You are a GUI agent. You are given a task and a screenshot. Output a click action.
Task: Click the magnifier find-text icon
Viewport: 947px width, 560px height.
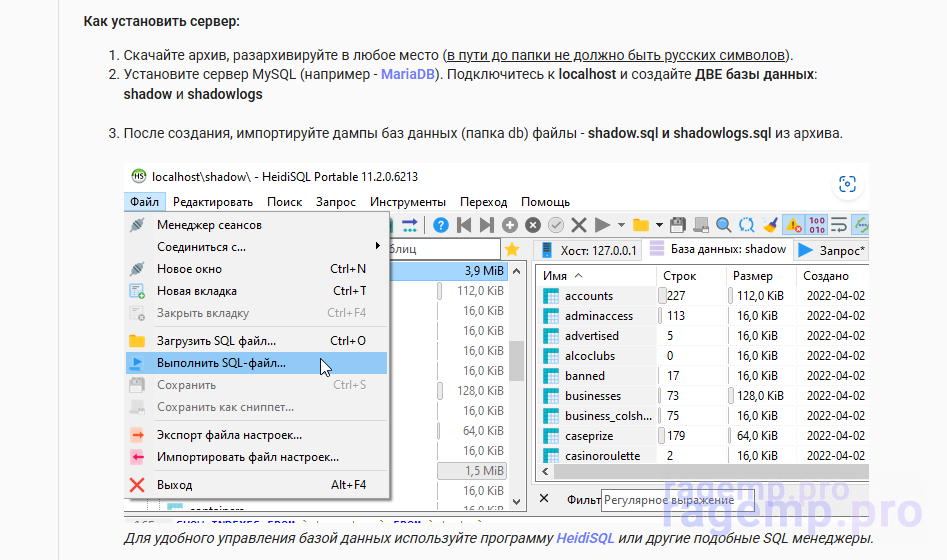(x=724, y=225)
